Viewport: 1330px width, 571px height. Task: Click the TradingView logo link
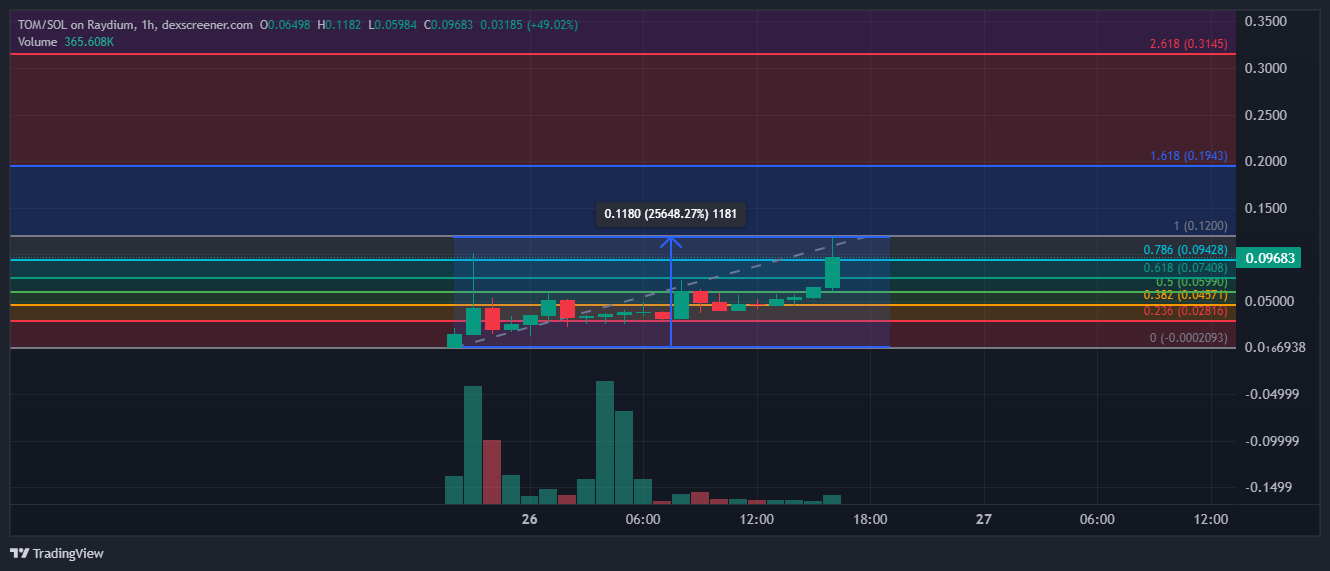(x=57, y=553)
